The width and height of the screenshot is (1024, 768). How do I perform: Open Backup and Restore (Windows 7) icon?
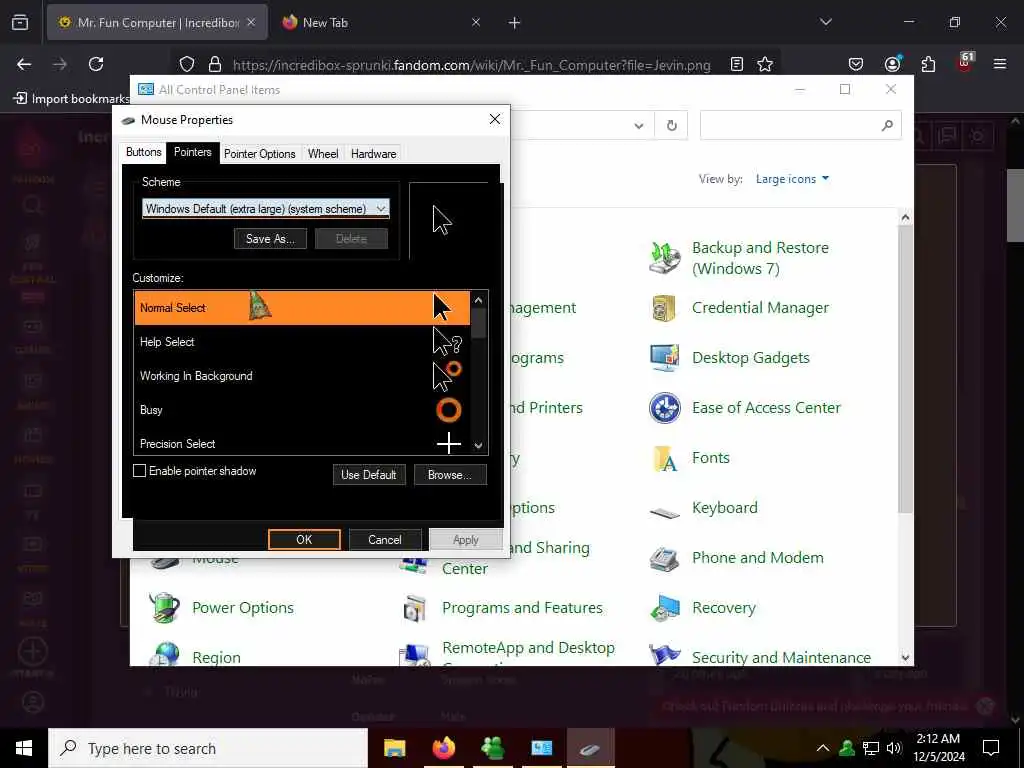[664, 257]
